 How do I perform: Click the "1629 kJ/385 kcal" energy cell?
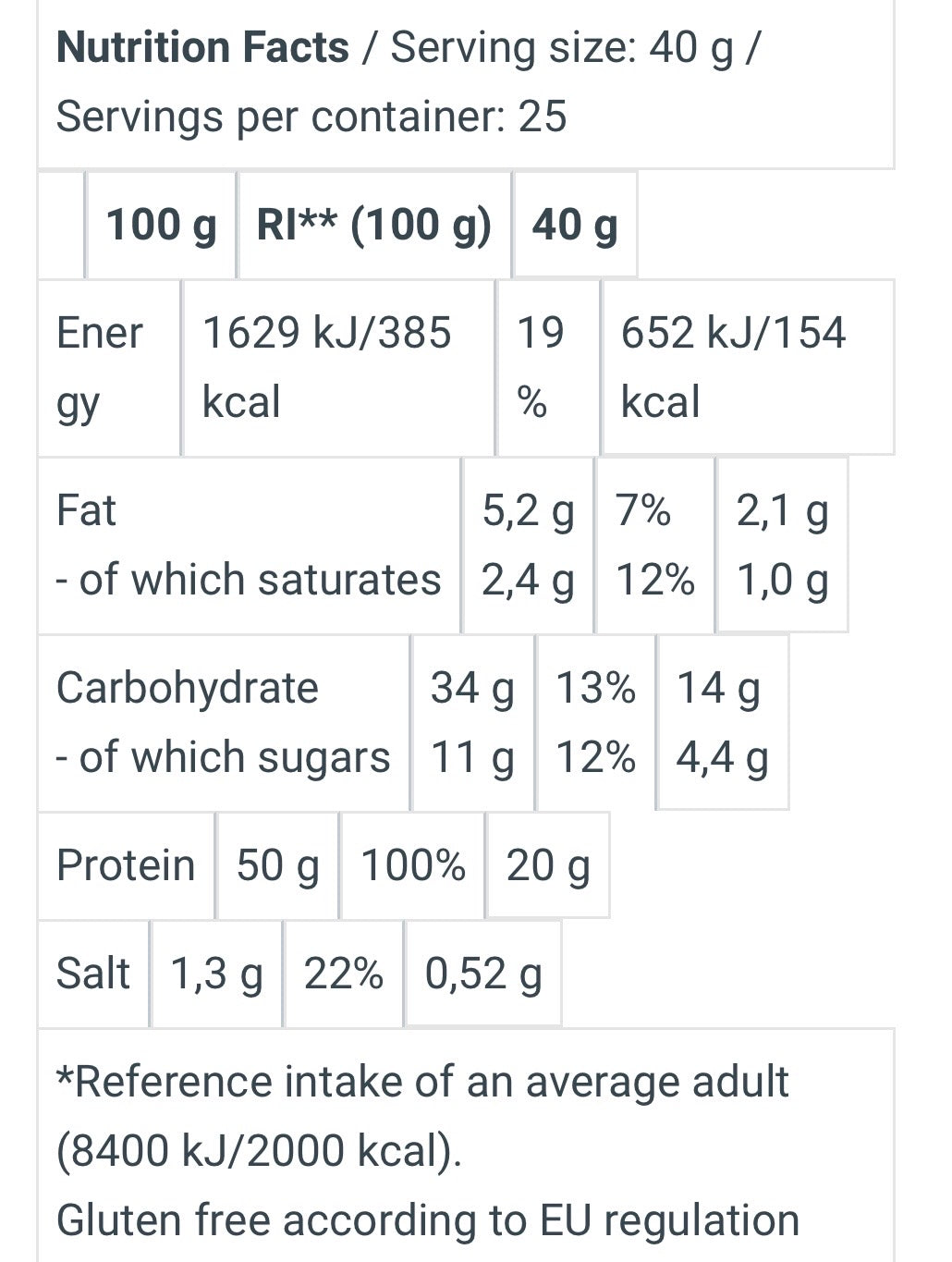point(326,367)
